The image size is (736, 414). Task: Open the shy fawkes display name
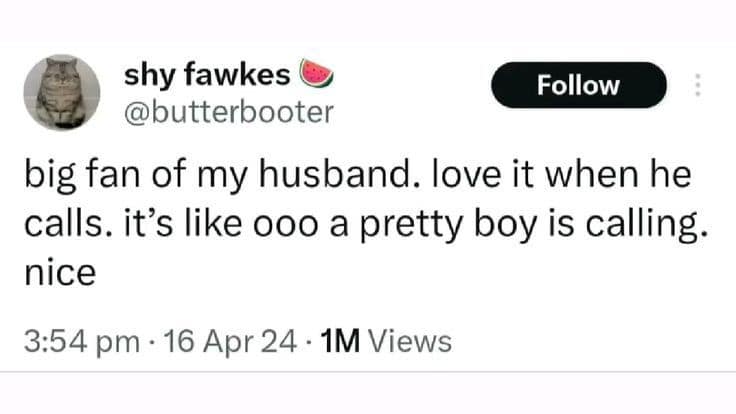click(206, 73)
